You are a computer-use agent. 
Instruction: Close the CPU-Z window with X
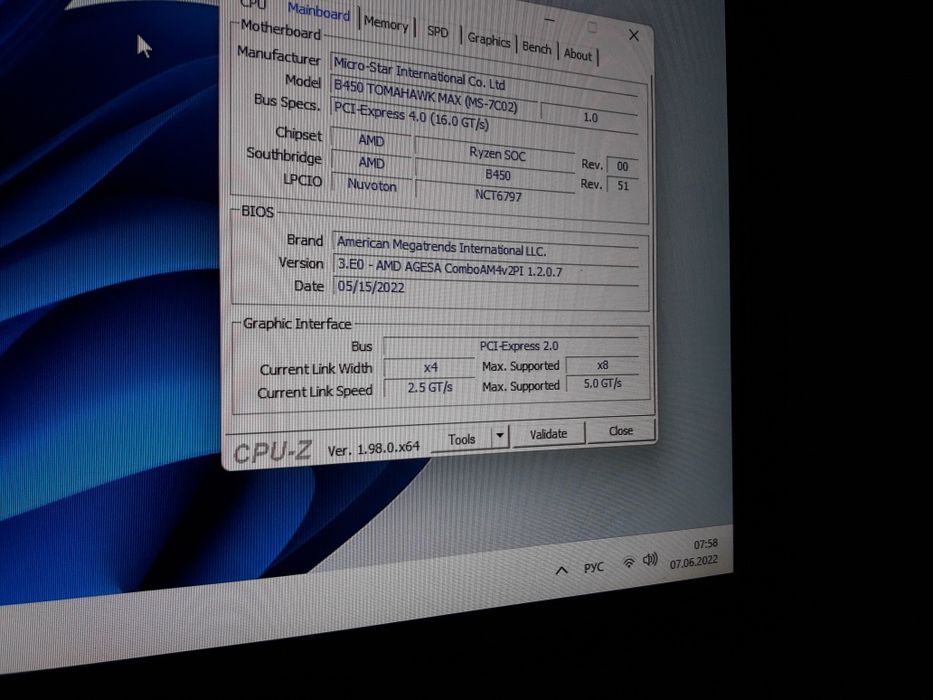(x=634, y=36)
